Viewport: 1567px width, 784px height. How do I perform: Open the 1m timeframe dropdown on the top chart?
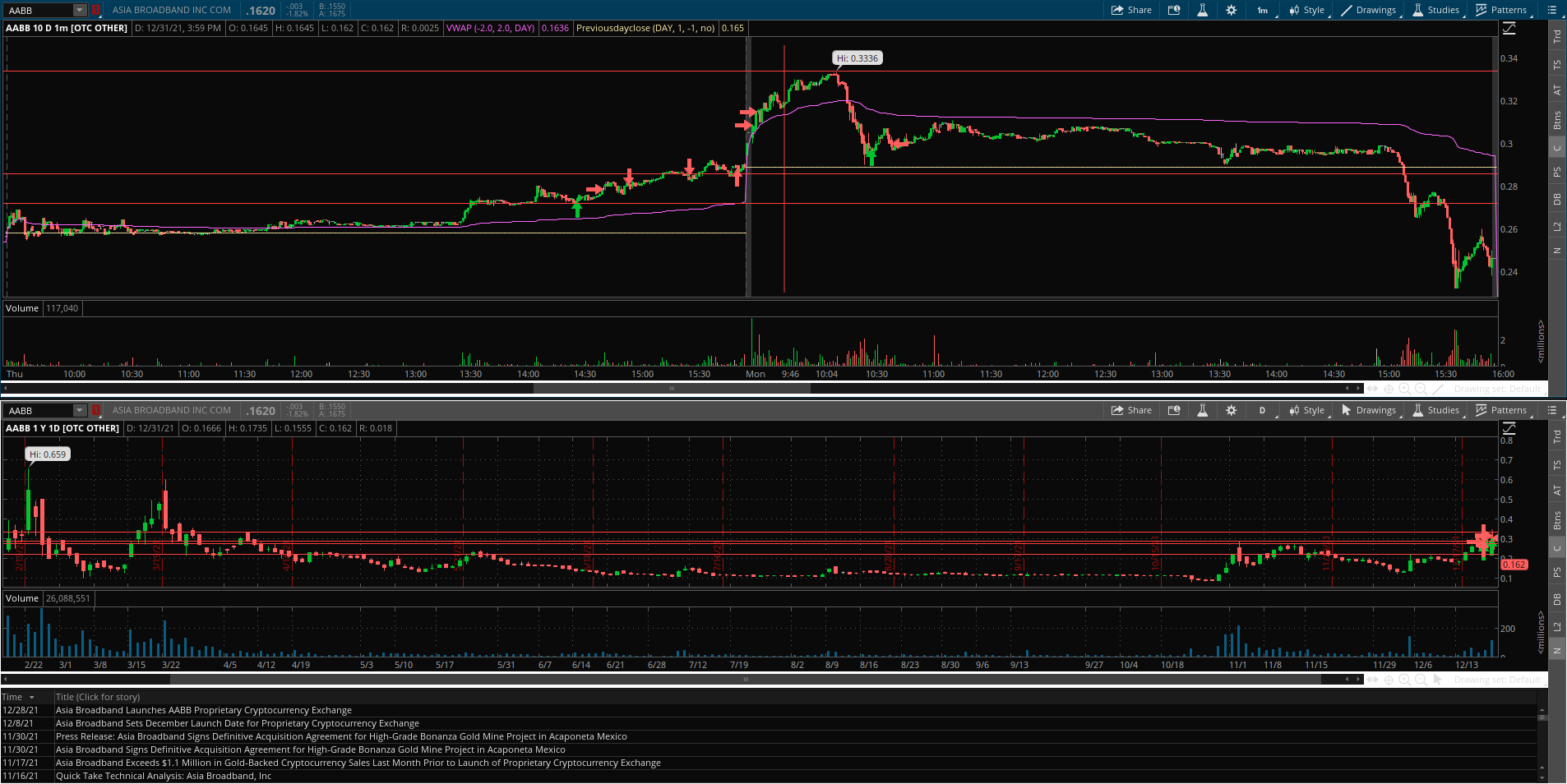[1263, 10]
